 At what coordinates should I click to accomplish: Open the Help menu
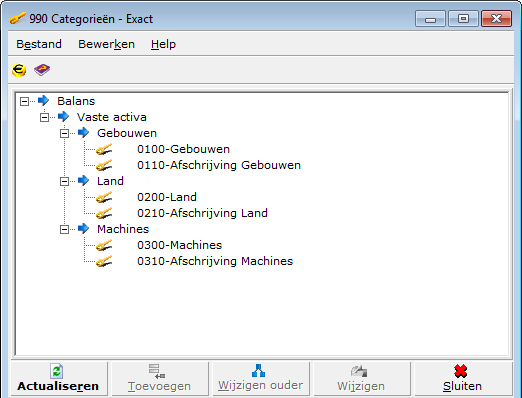[163, 44]
